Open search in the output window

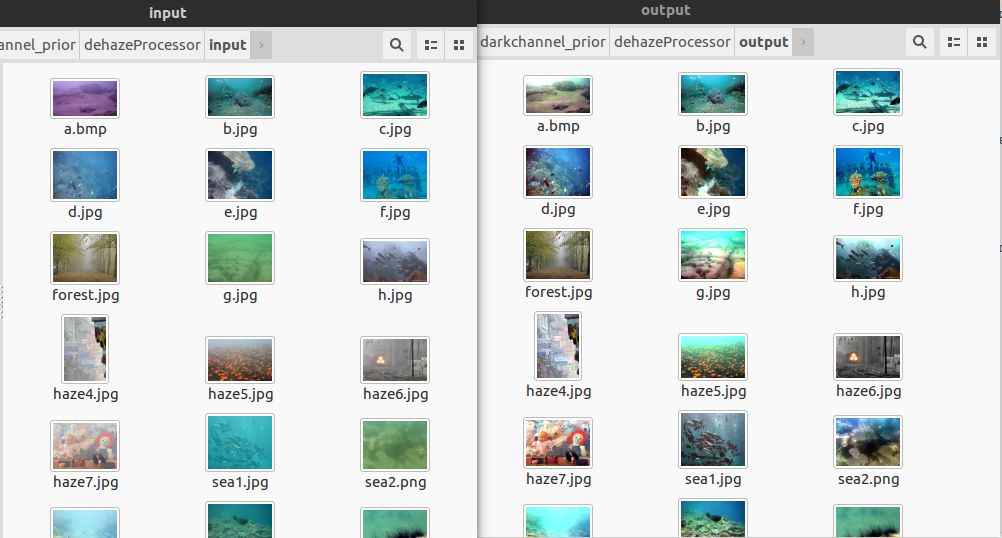(x=920, y=42)
